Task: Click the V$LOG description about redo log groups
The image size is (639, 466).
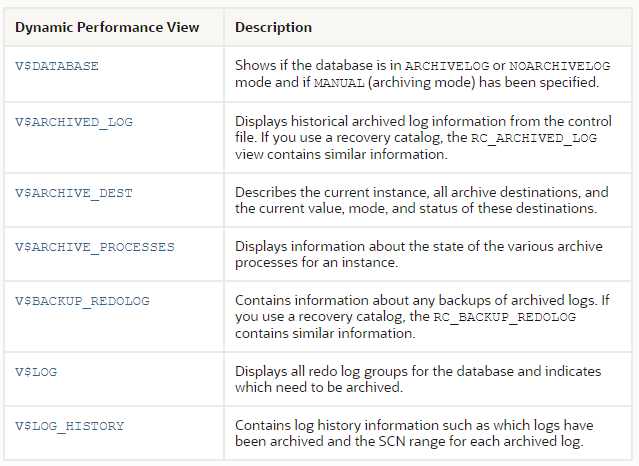Action: pyautogui.click(x=418, y=379)
